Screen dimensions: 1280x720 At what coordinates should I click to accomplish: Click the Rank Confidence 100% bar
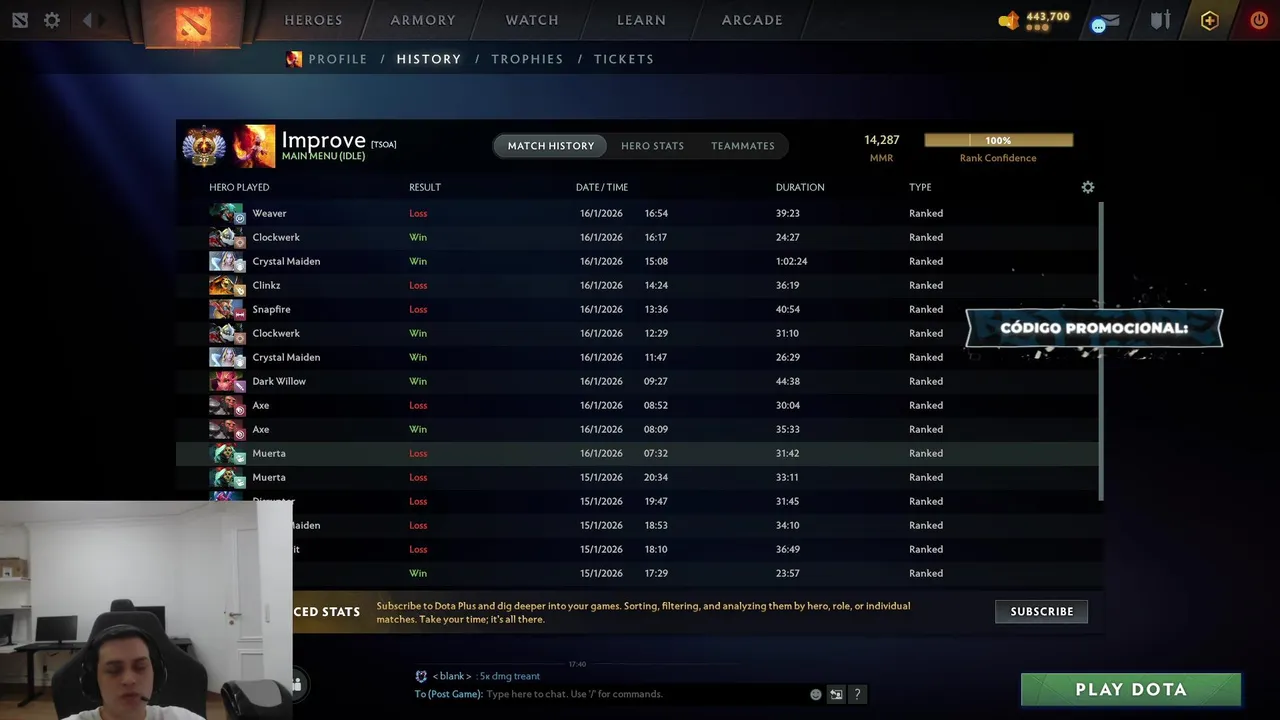coord(998,141)
